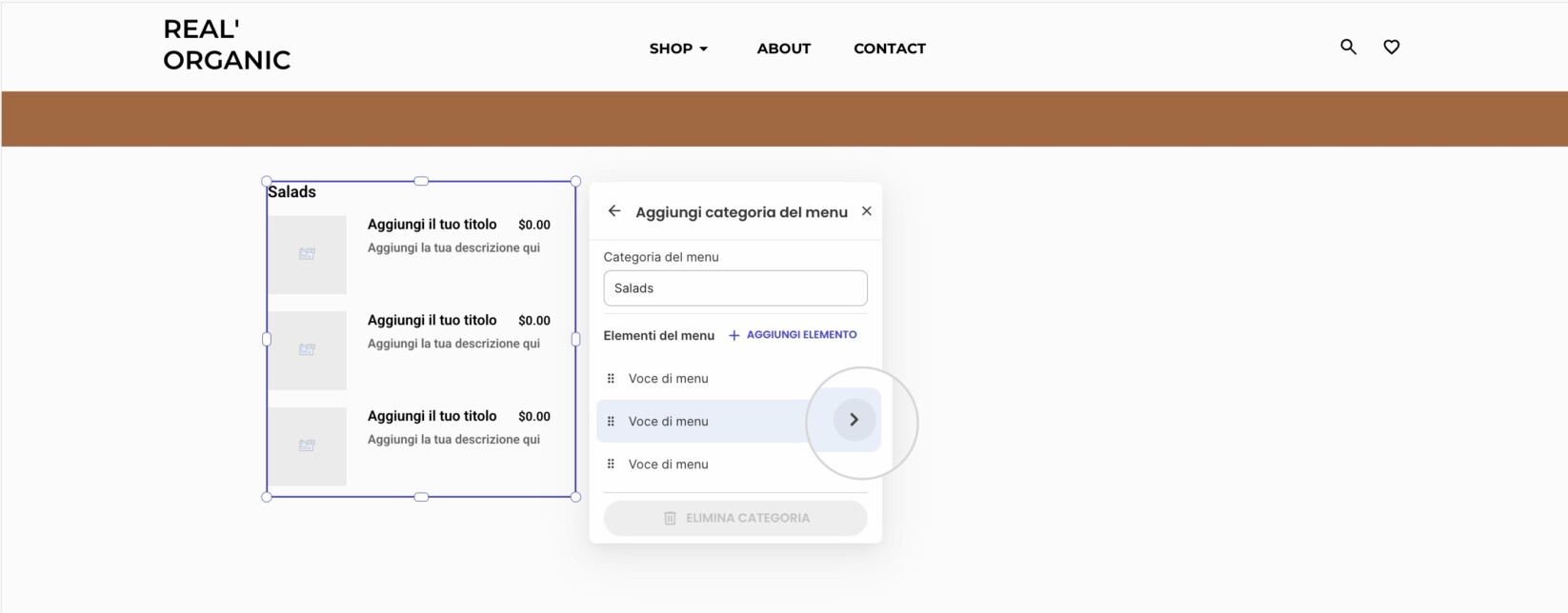This screenshot has height=613, width=1568.
Task: Click the third Aggiungi il tuo titolo
Action: click(x=432, y=416)
